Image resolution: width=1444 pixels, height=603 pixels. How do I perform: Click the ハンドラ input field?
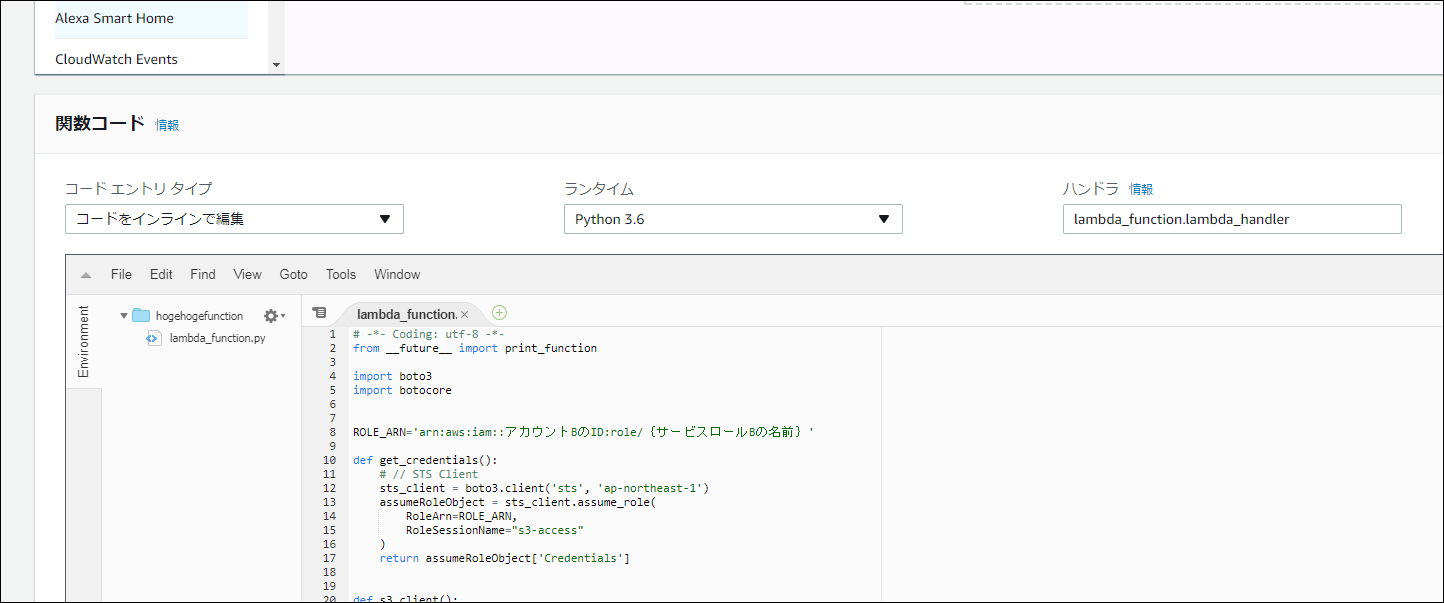(1232, 219)
